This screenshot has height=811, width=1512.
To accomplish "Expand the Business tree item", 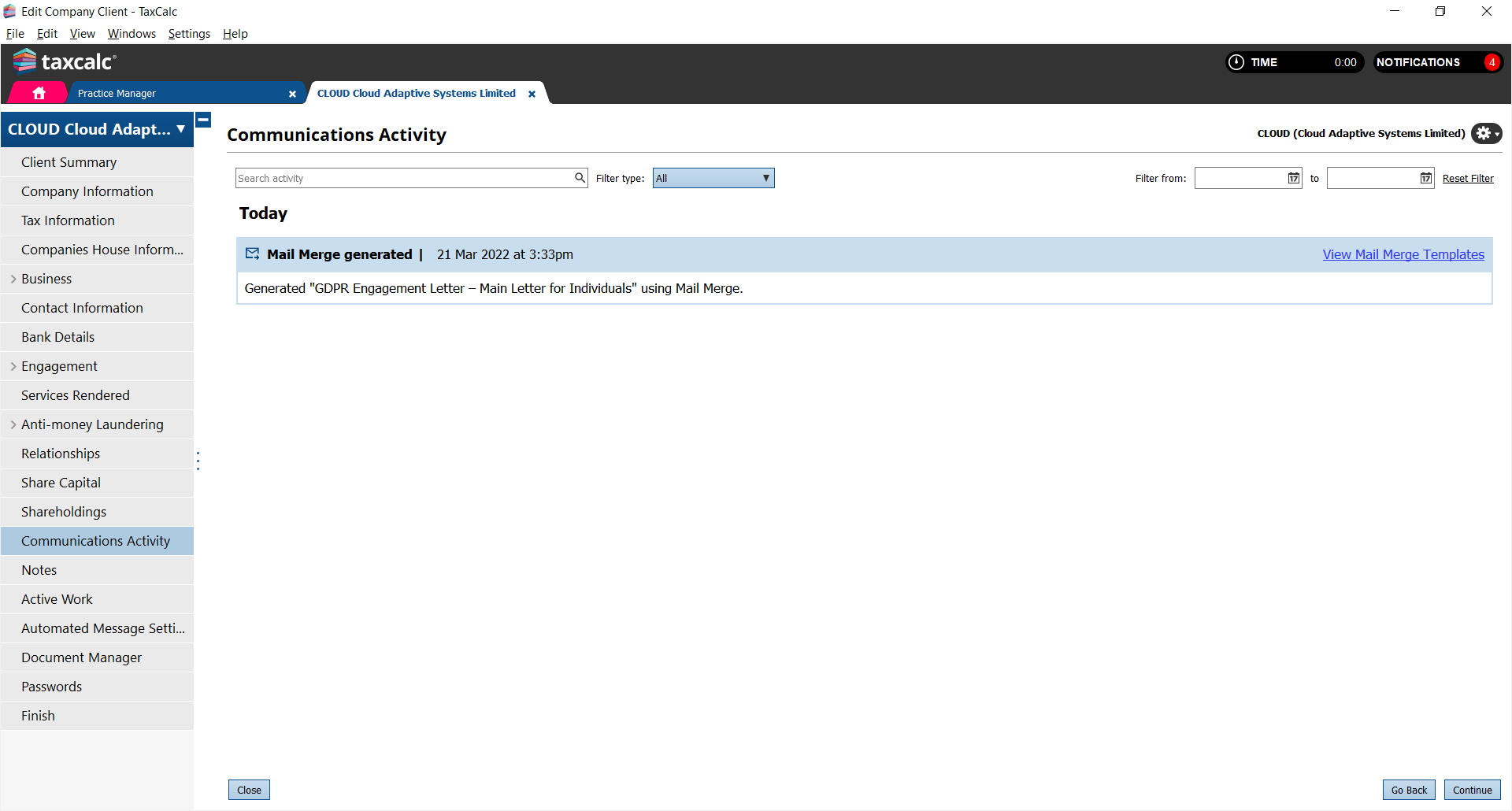I will click(13, 279).
